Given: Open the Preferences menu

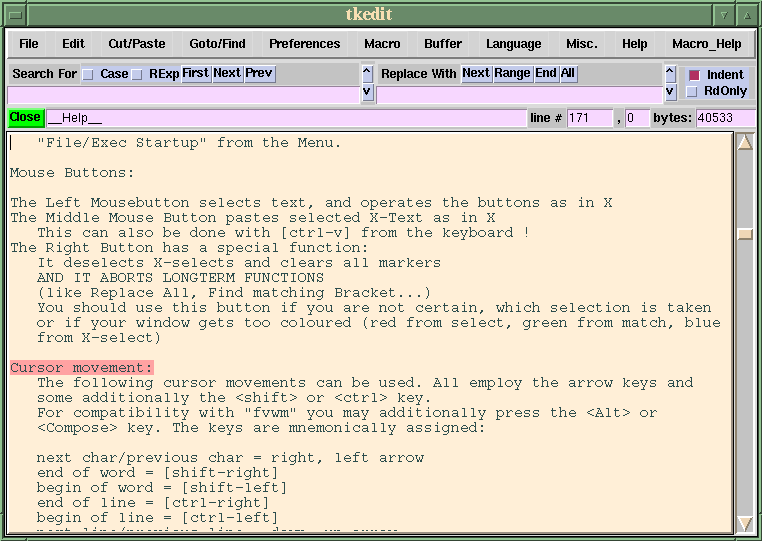Looking at the screenshot, I should coord(304,44).
